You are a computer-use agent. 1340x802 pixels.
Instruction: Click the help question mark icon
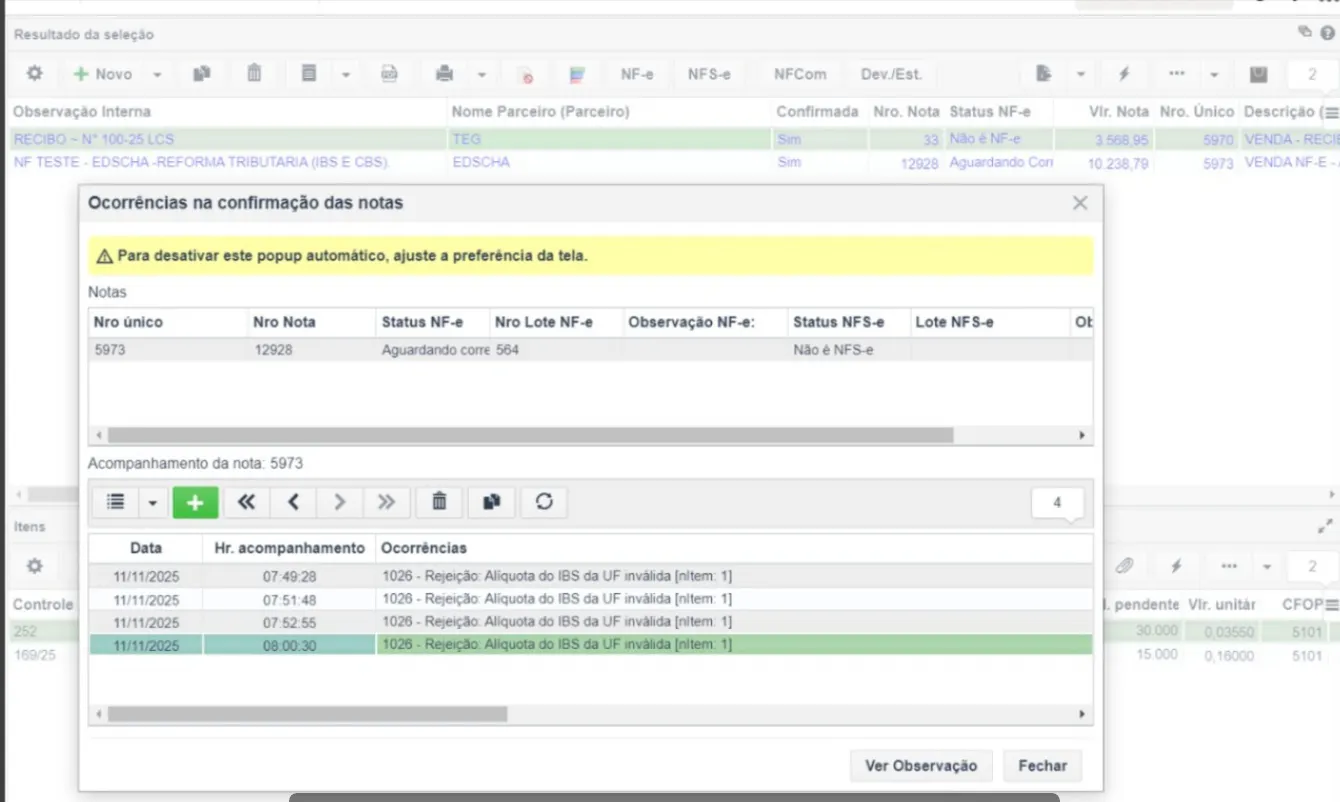pyautogui.click(x=1328, y=32)
